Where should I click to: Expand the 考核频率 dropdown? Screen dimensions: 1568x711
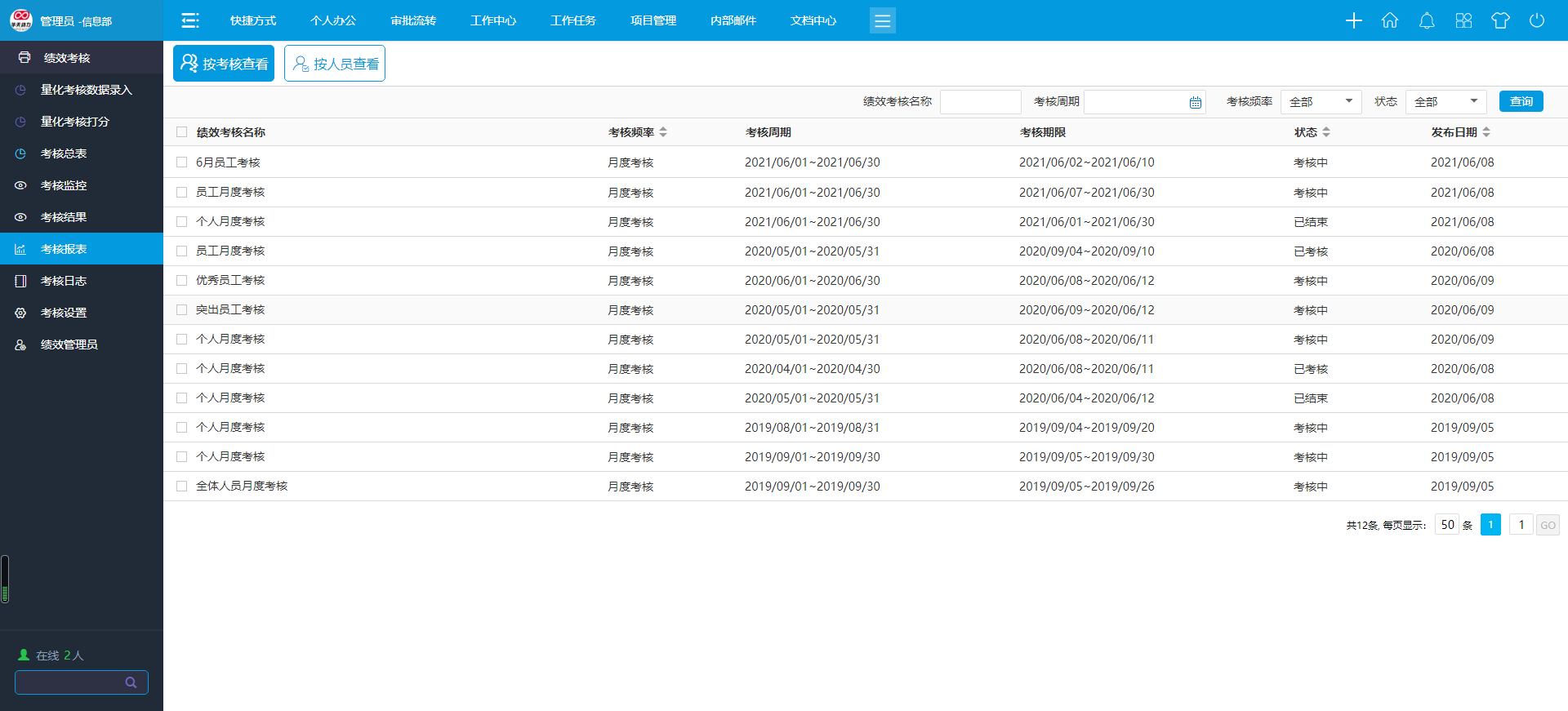(1321, 102)
